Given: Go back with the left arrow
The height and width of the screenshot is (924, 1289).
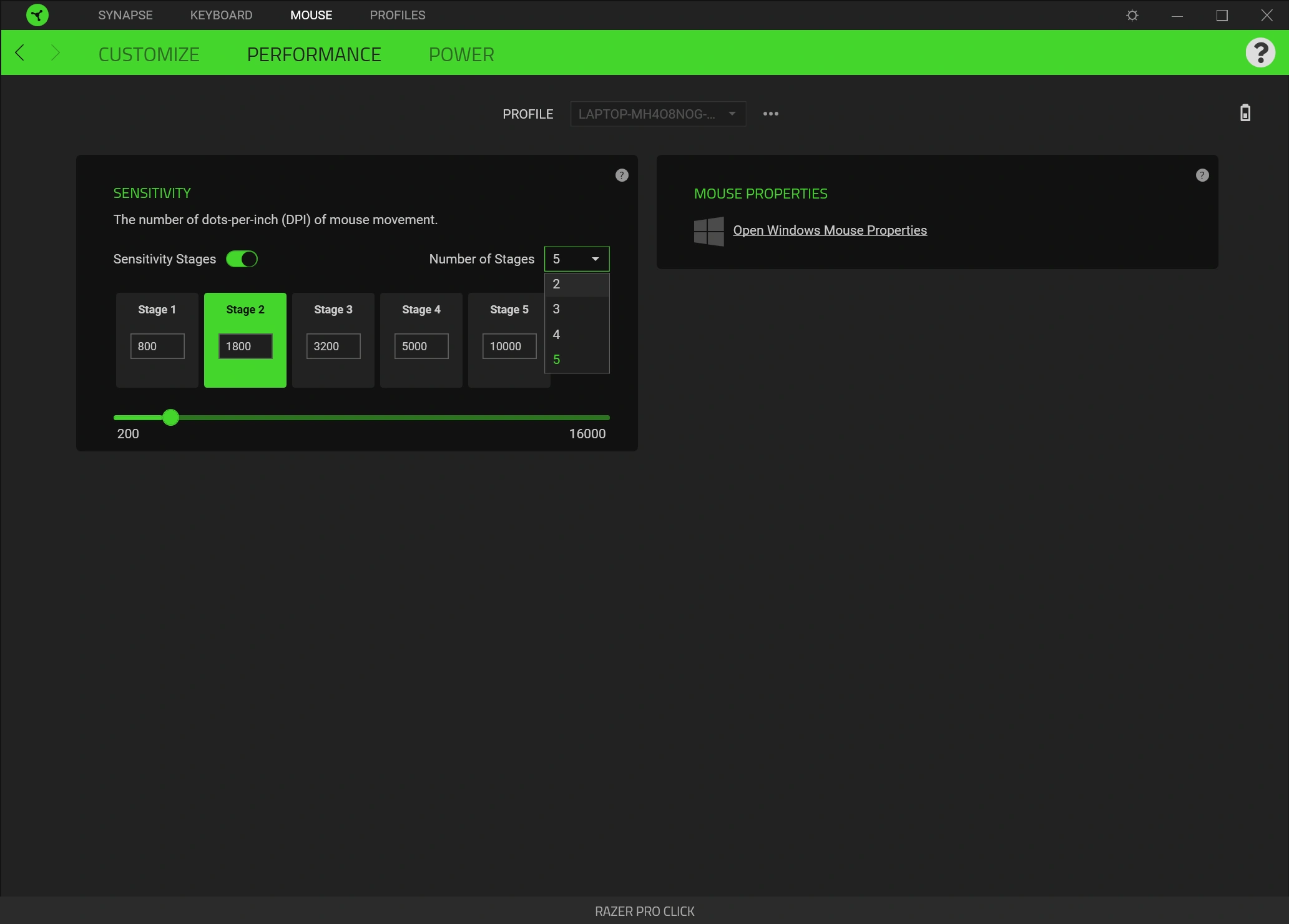Looking at the screenshot, I should [20, 53].
